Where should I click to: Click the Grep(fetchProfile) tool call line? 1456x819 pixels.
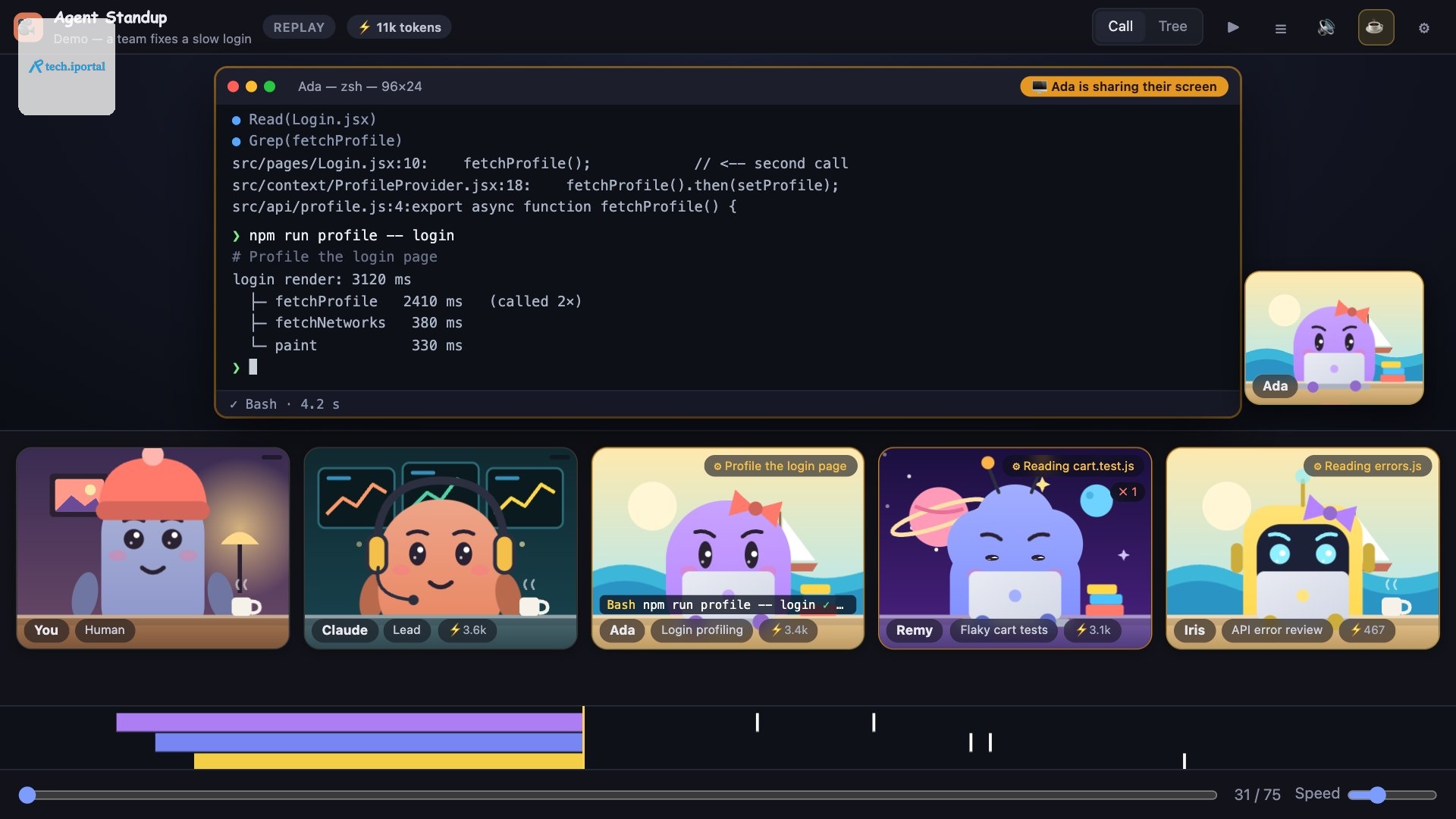tap(316, 141)
